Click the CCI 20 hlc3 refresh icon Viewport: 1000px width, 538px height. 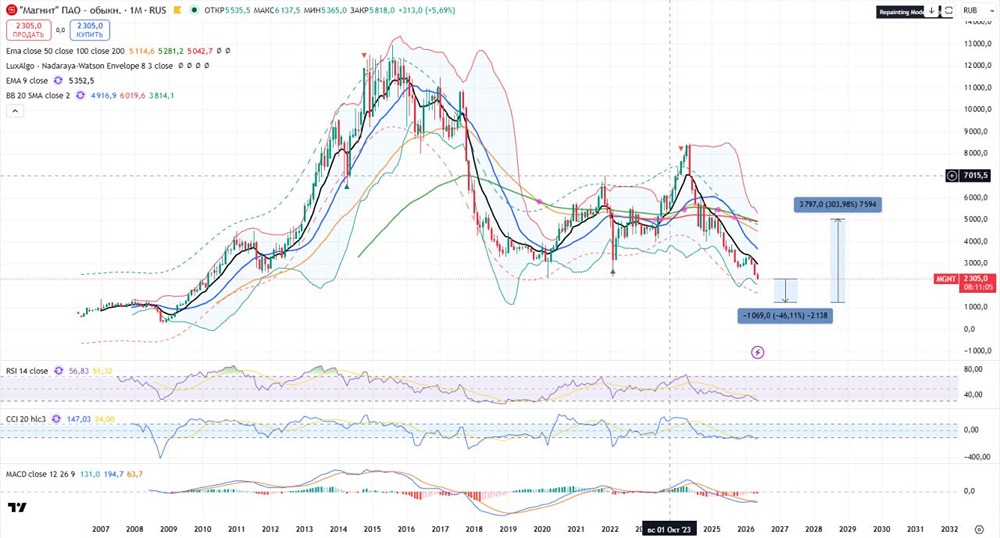click(x=56, y=419)
